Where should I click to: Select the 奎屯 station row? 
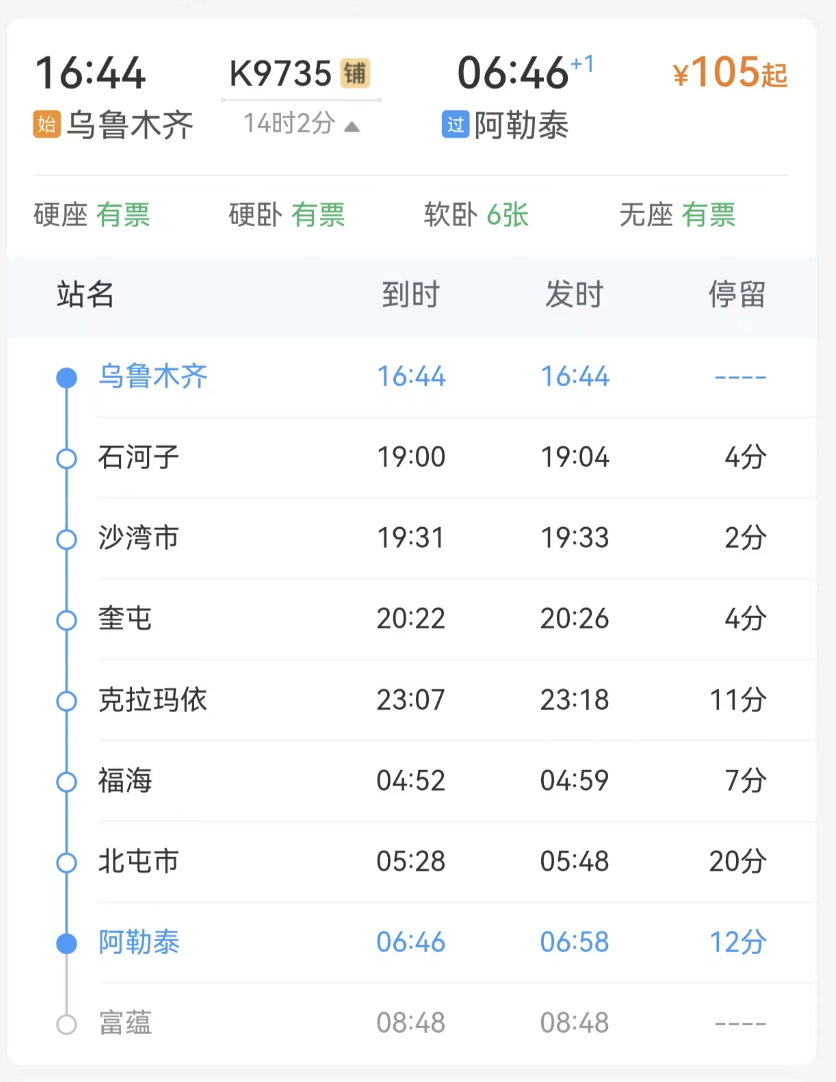coord(430,619)
